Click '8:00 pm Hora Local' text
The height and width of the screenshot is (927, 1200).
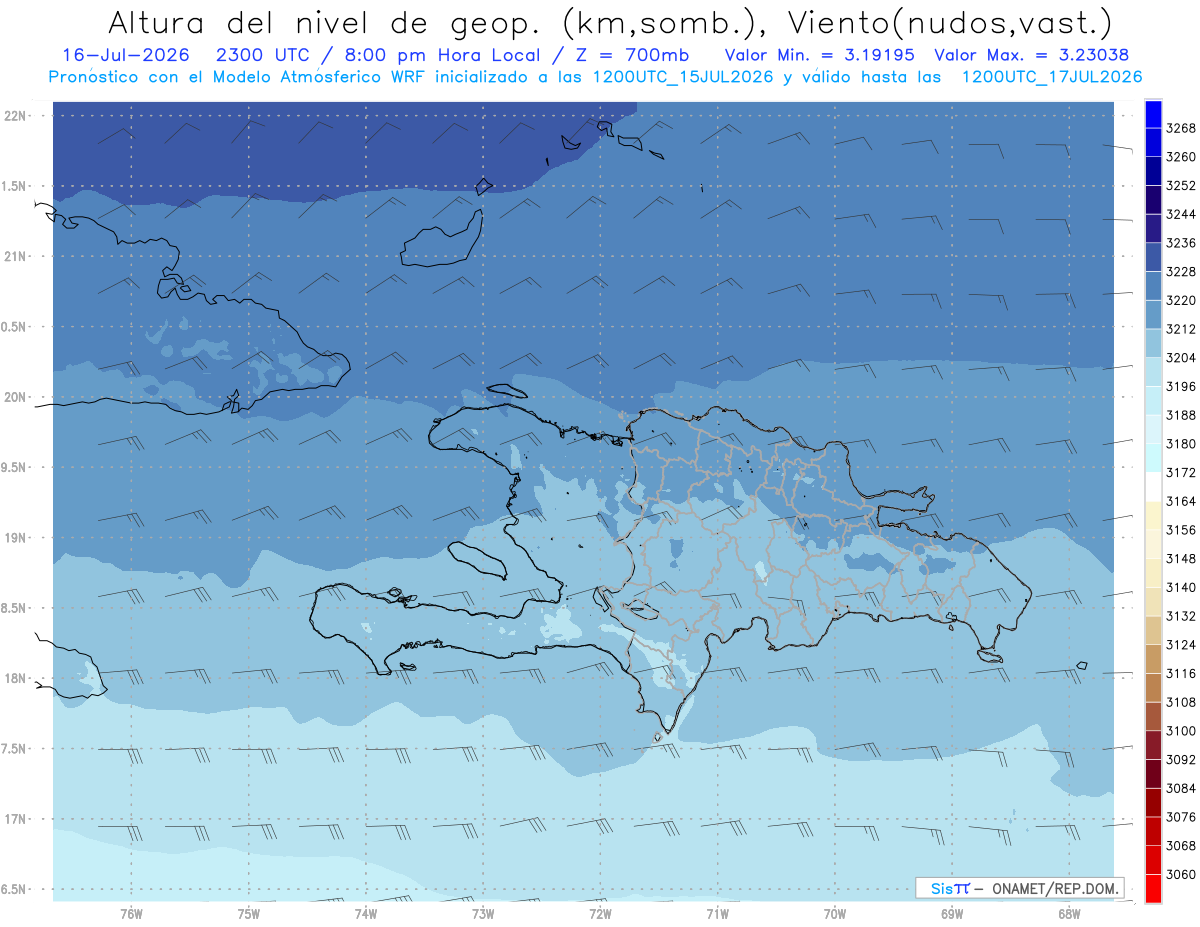point(447,55)
